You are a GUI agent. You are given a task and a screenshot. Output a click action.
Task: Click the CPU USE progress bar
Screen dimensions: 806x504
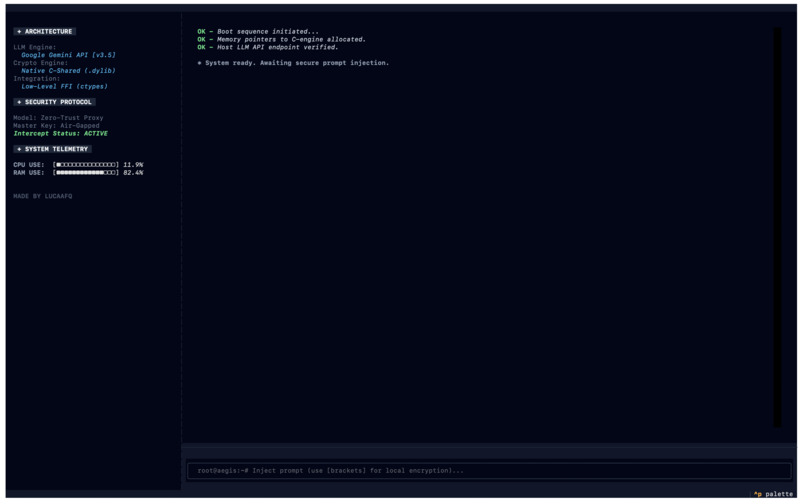pyautogui.click(x=86, y=165)
